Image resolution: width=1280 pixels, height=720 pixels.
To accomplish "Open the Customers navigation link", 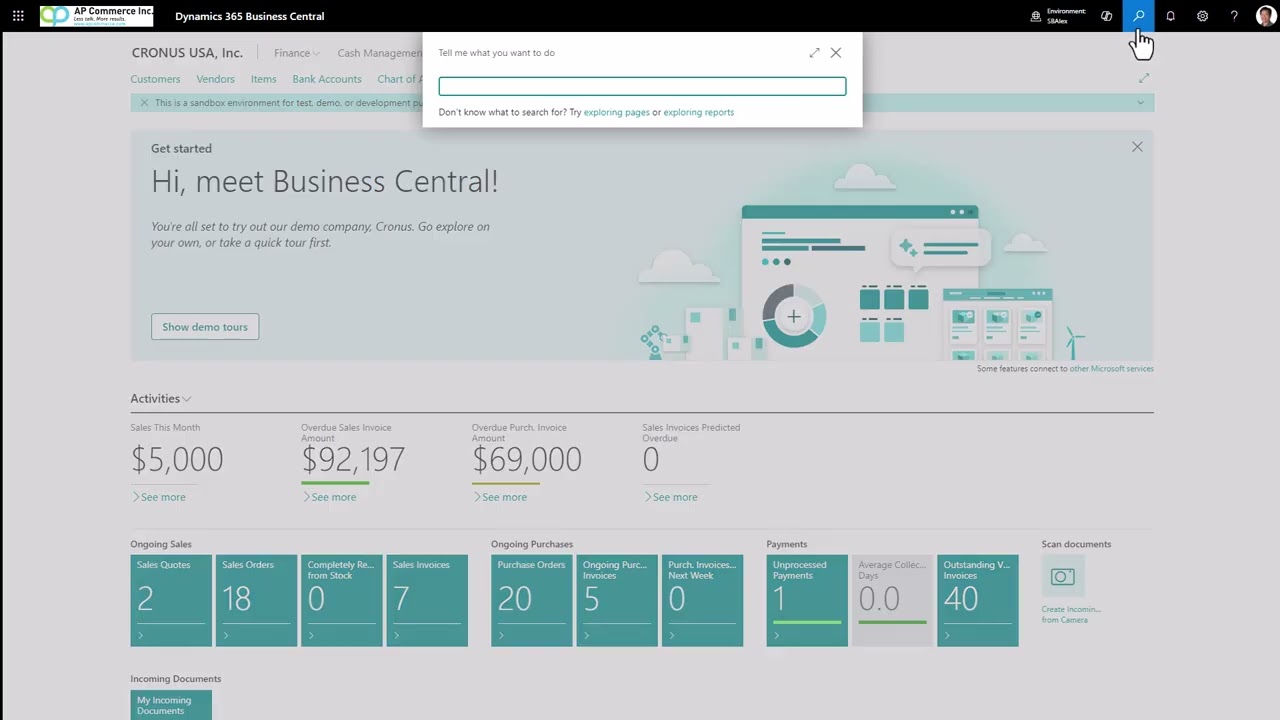I will (x=155, y=79).
